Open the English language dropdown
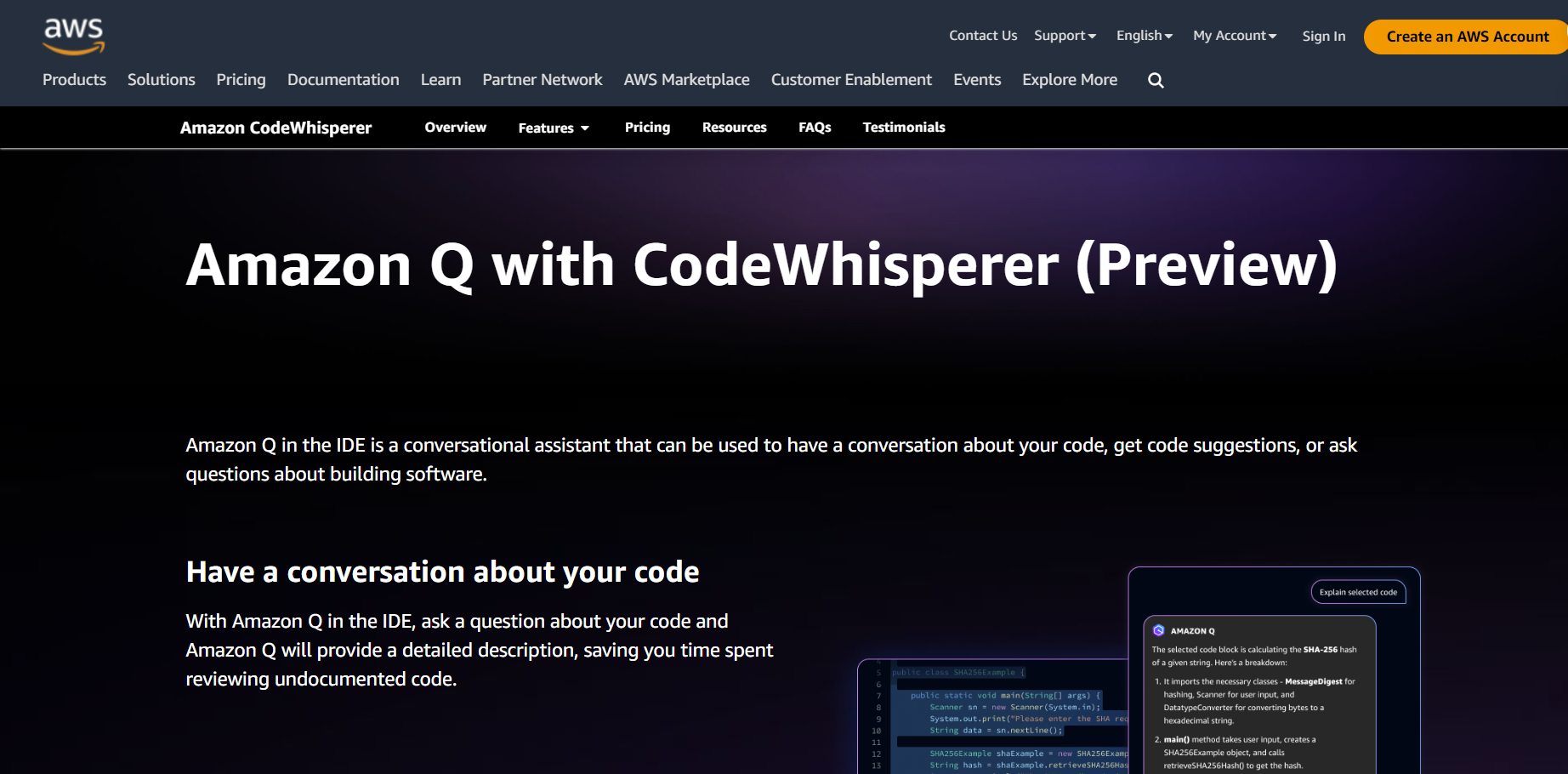The height and width of the screenshot is (774, 1568). click(1145, 36)
